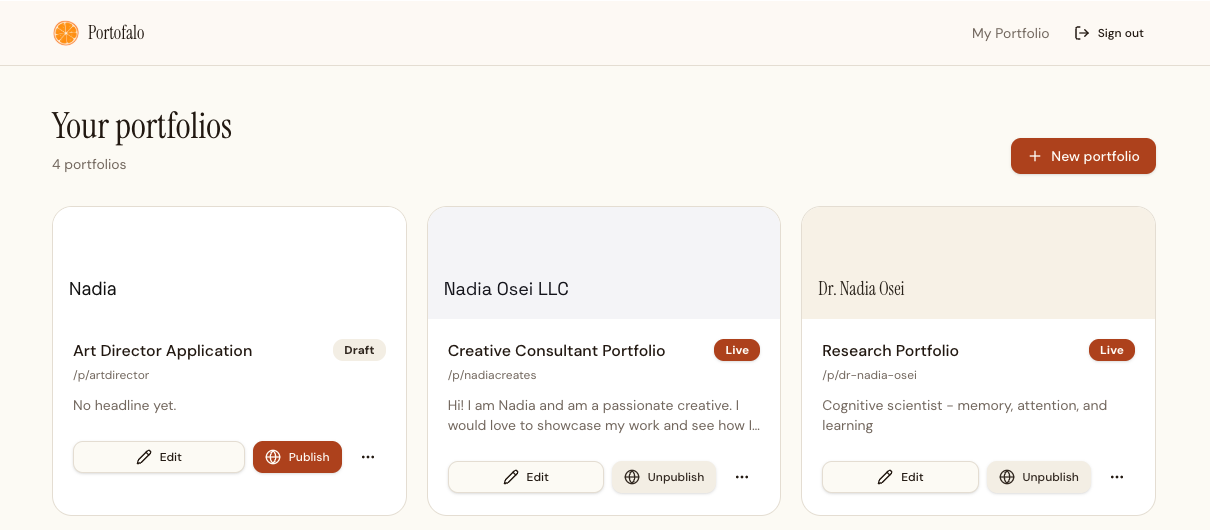This screenshot has height=530, width=1210.
Task: Click the Portofalo orange logo icon
Action: click(65, 33)
